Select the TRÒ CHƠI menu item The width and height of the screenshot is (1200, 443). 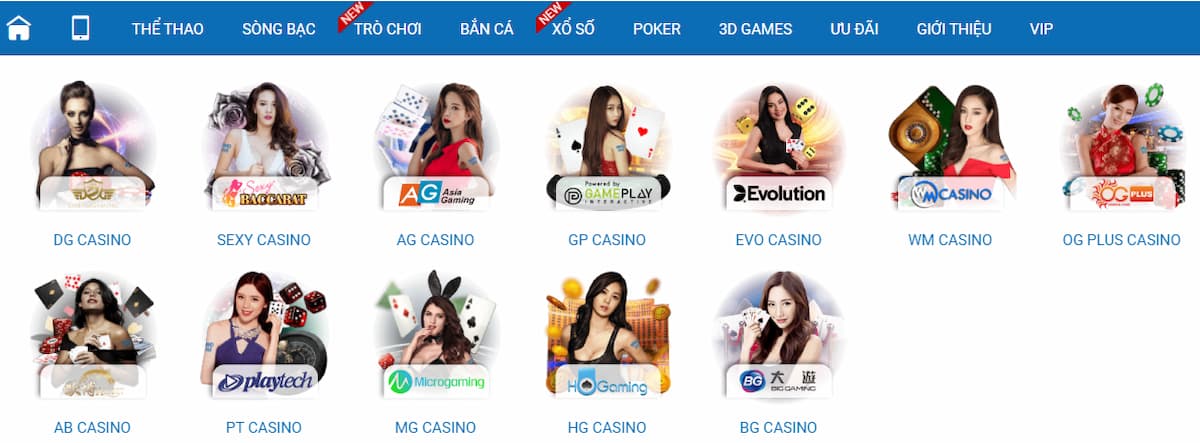click(388, 28)
